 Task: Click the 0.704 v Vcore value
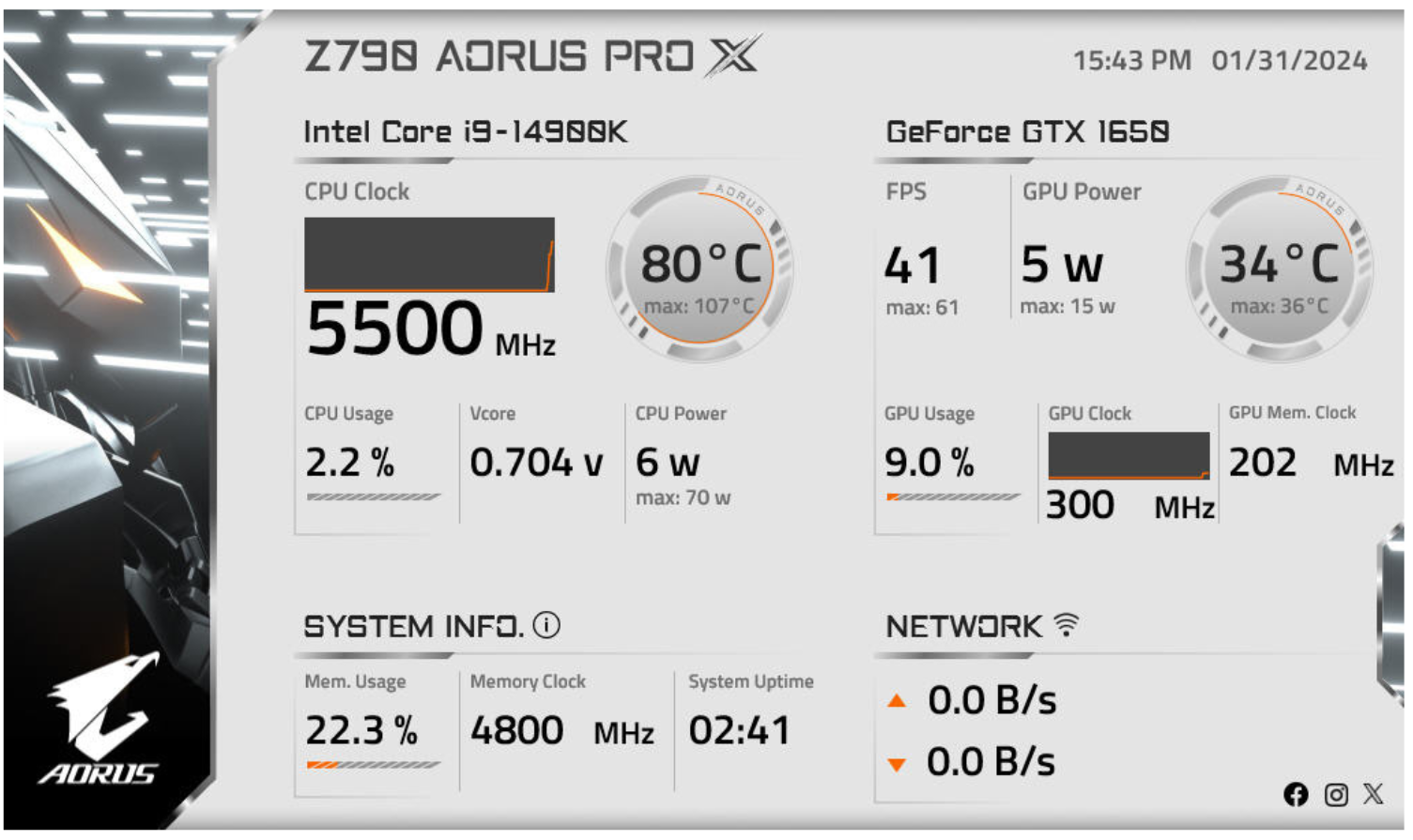536,463
